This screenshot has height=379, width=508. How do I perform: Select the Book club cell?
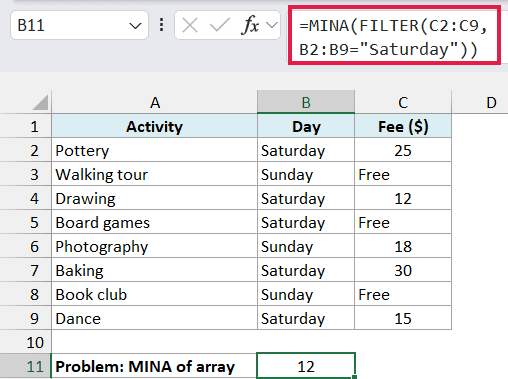pos(155,294)
